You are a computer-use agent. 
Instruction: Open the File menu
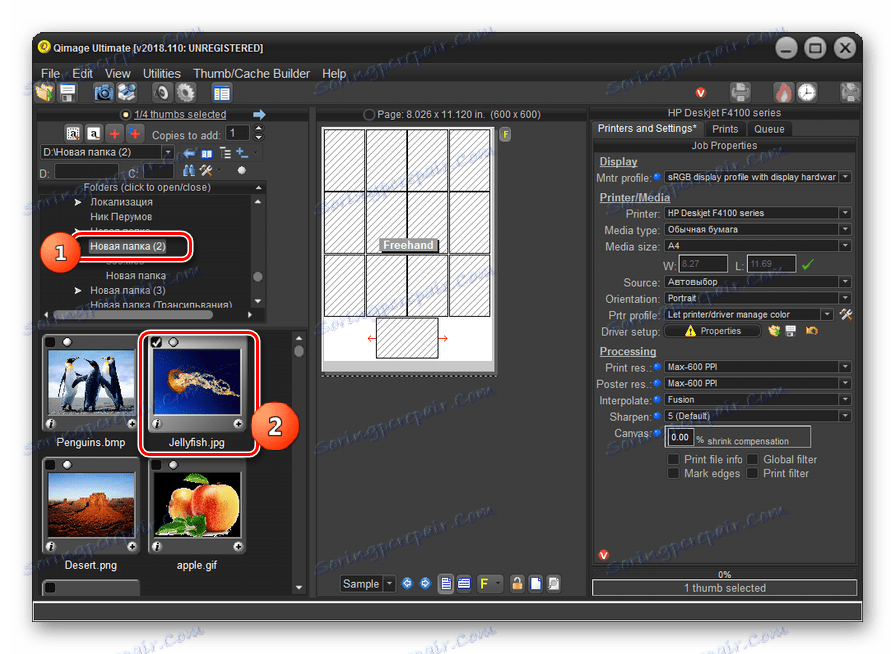pyautogui.click(x=50, y=74)
